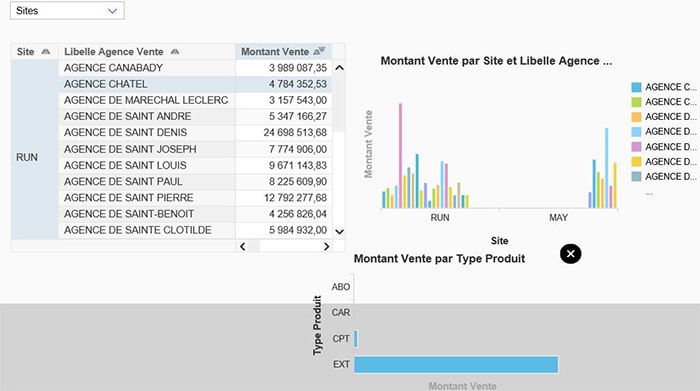
Task: Click the CPT bar in product chart
Action: 356,338
